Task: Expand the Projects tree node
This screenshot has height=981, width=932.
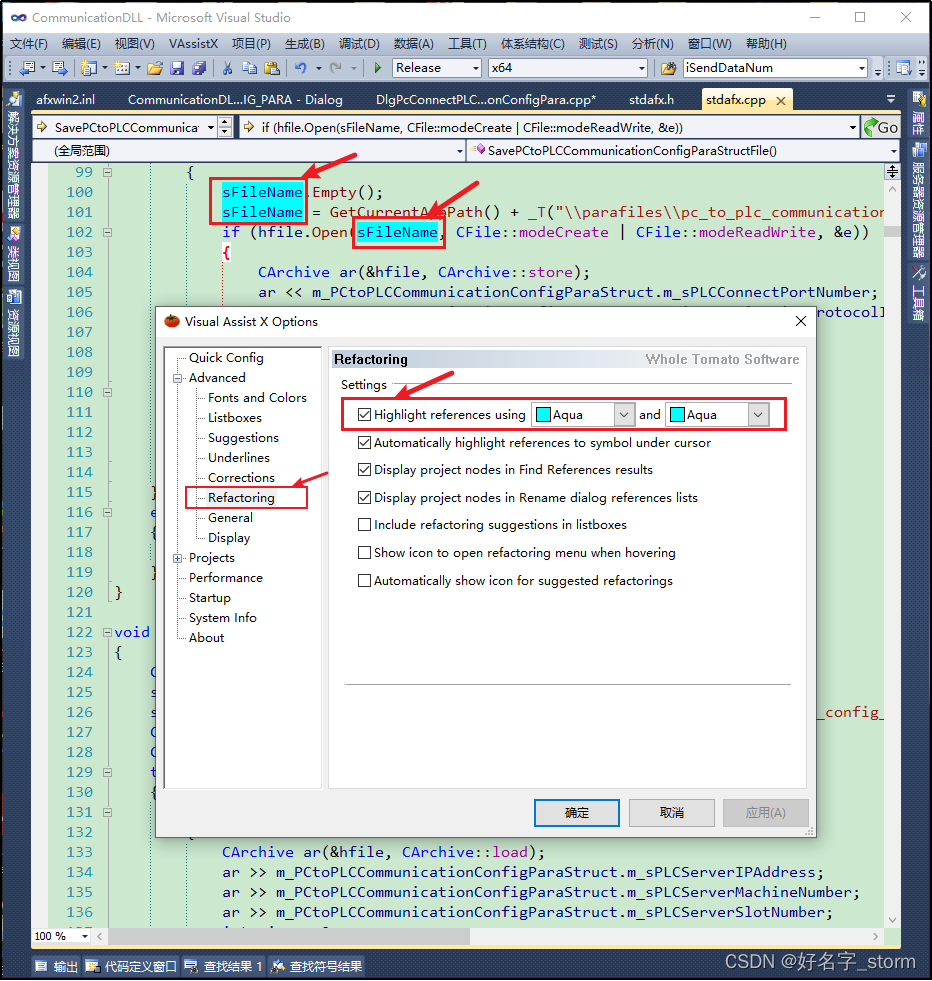Action: 178,558
